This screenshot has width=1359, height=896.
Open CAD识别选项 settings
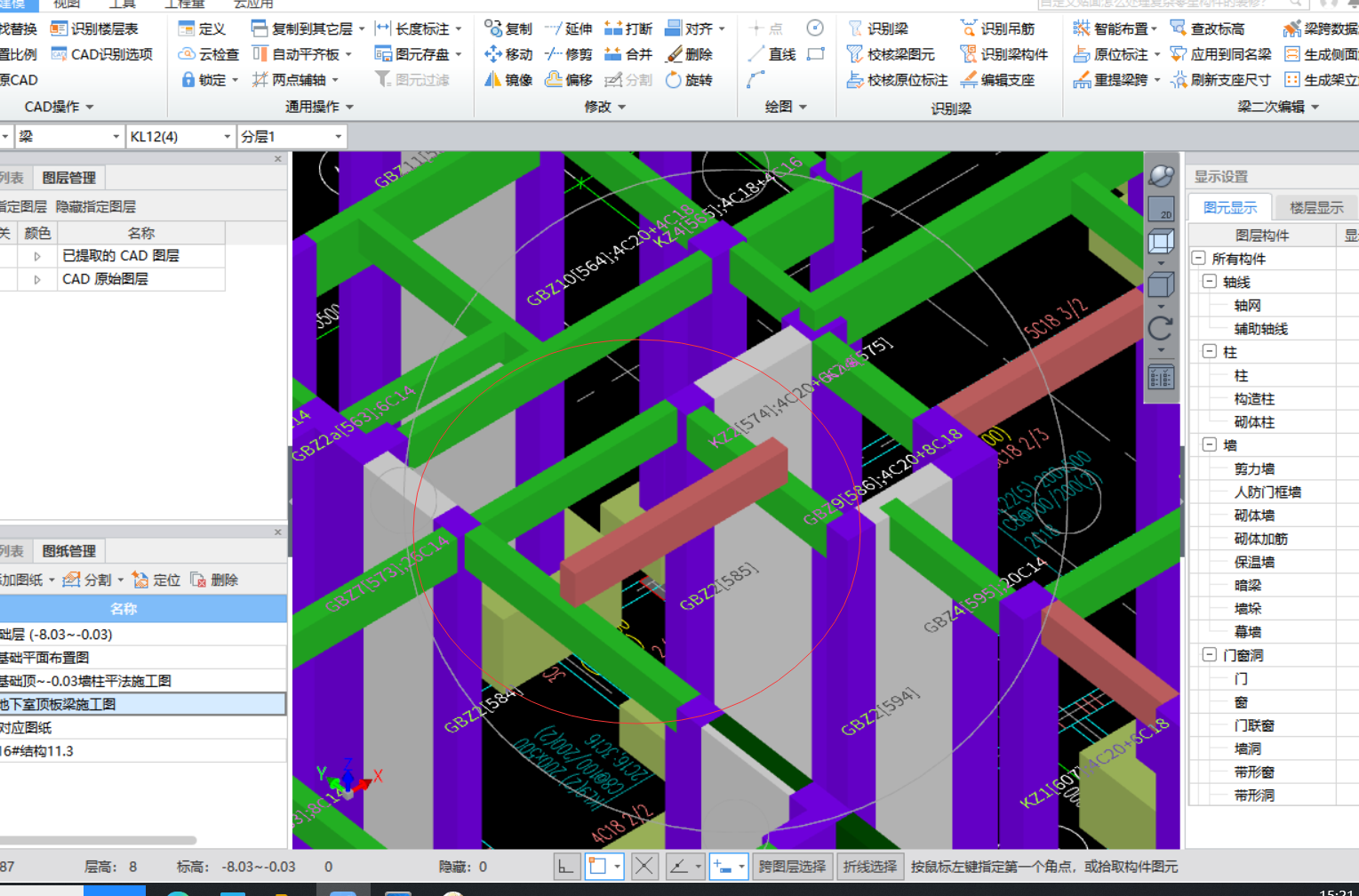[x=101, y=54]
